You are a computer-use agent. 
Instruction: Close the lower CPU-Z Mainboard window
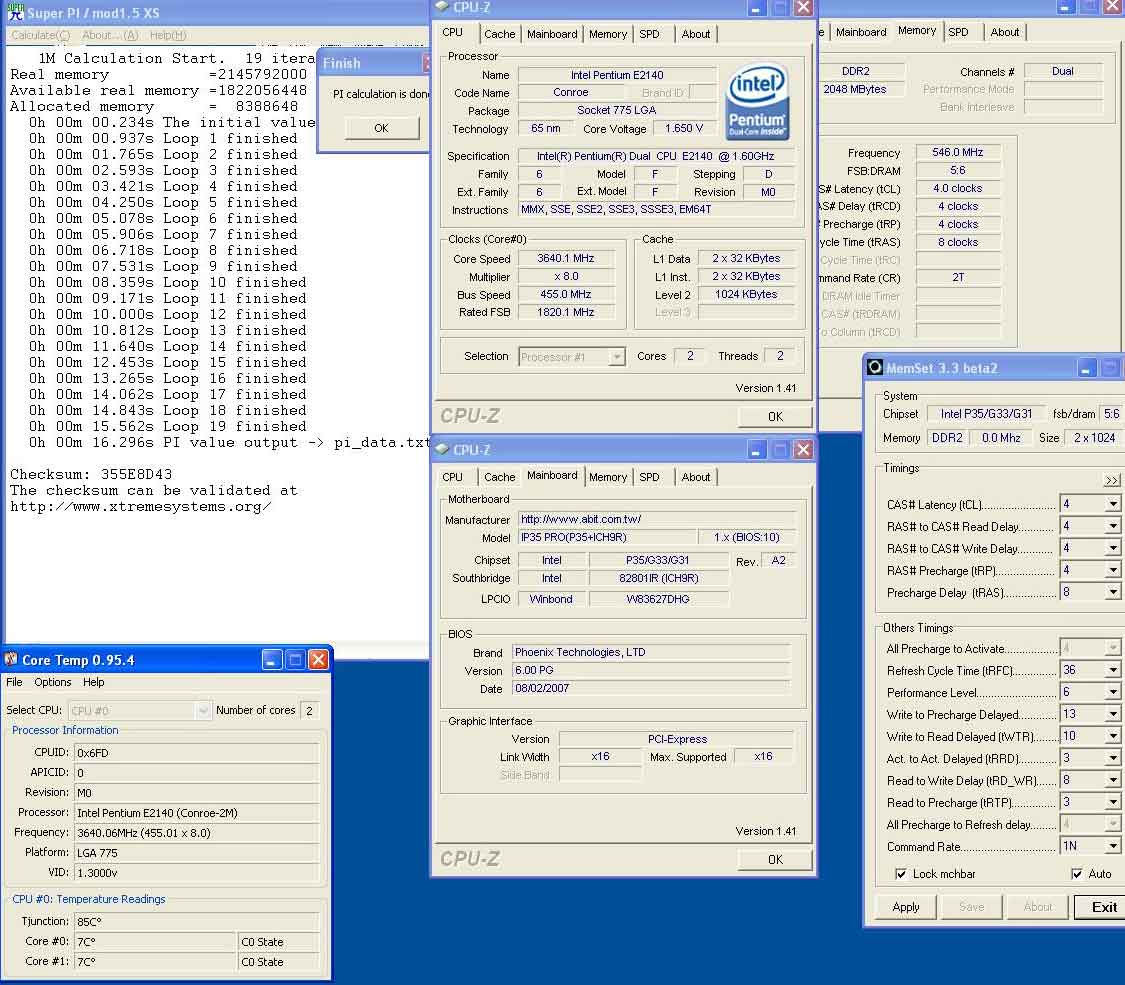804,449
